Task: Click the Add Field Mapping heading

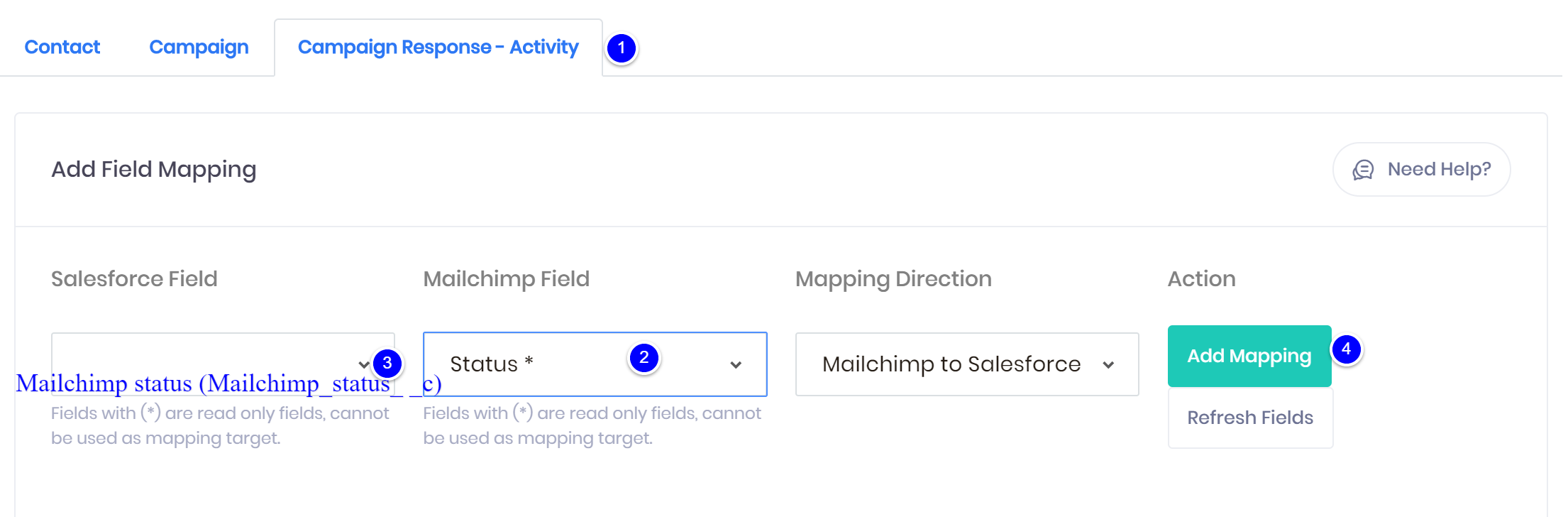Action: coord(154,170)
